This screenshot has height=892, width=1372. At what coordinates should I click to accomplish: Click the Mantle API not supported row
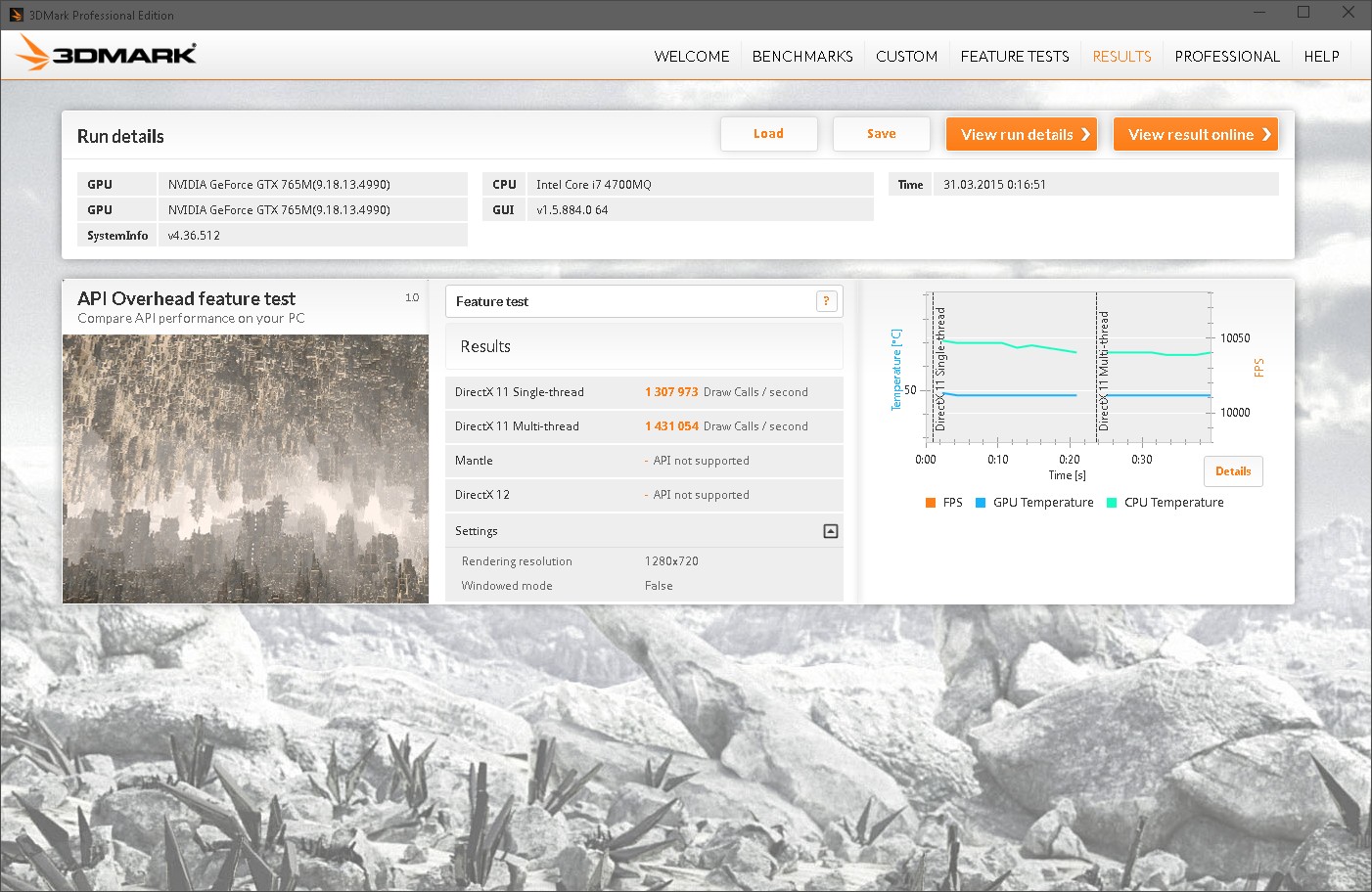(x=644, y=461)
